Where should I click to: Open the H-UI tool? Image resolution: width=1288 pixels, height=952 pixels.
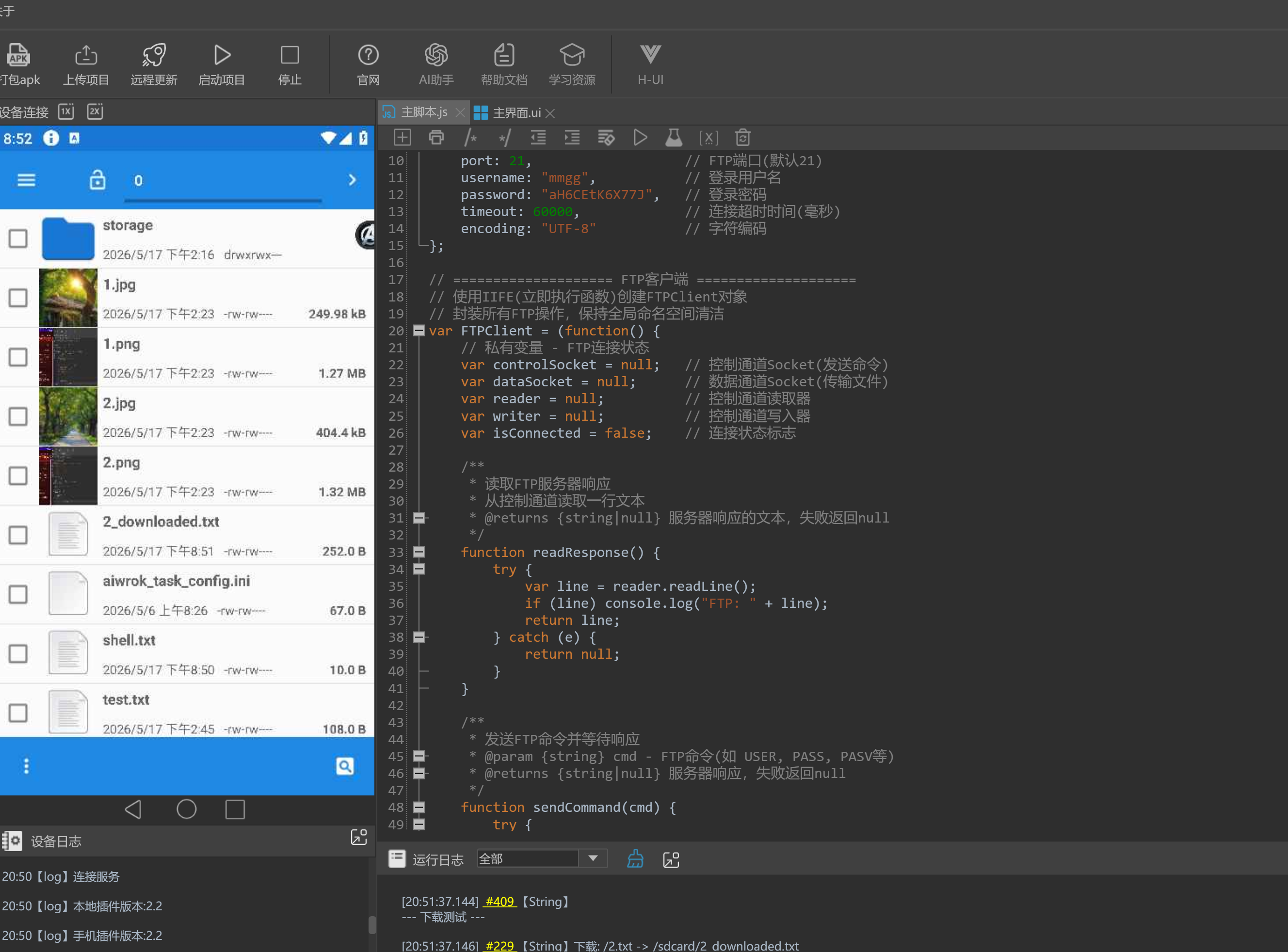[650, 65]
